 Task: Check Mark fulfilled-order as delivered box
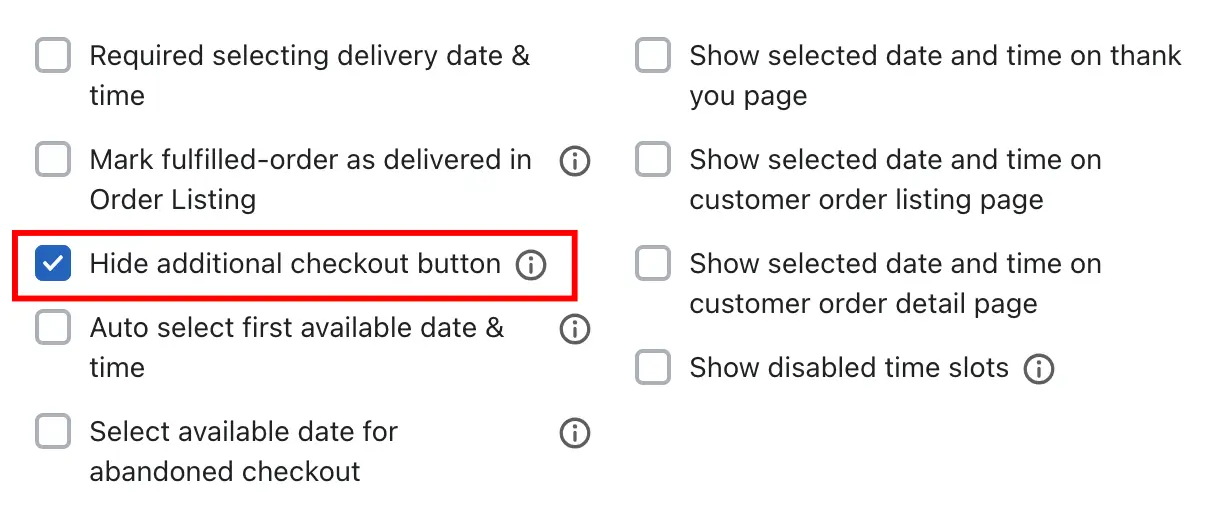tap(53, 159)
